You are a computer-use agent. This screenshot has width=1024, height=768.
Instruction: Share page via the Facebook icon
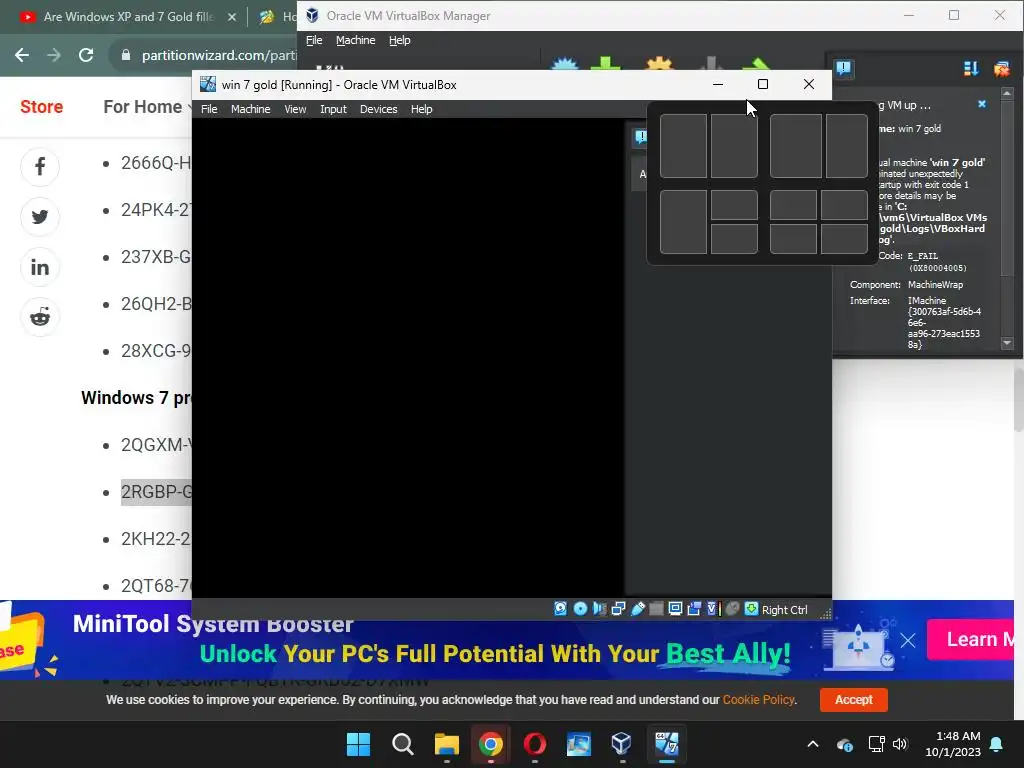coord(40,167)
